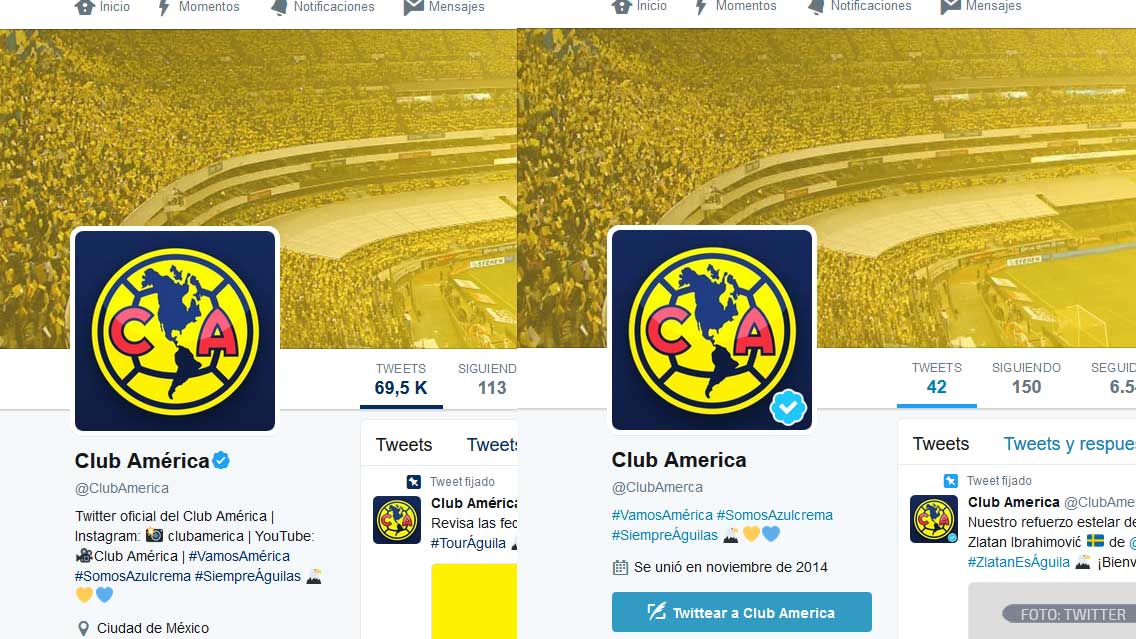The width and height of the screenshot is (1136, 639).
Task: Open Notificaciones bell icon in left navbar
Action: tap(279, 7)
